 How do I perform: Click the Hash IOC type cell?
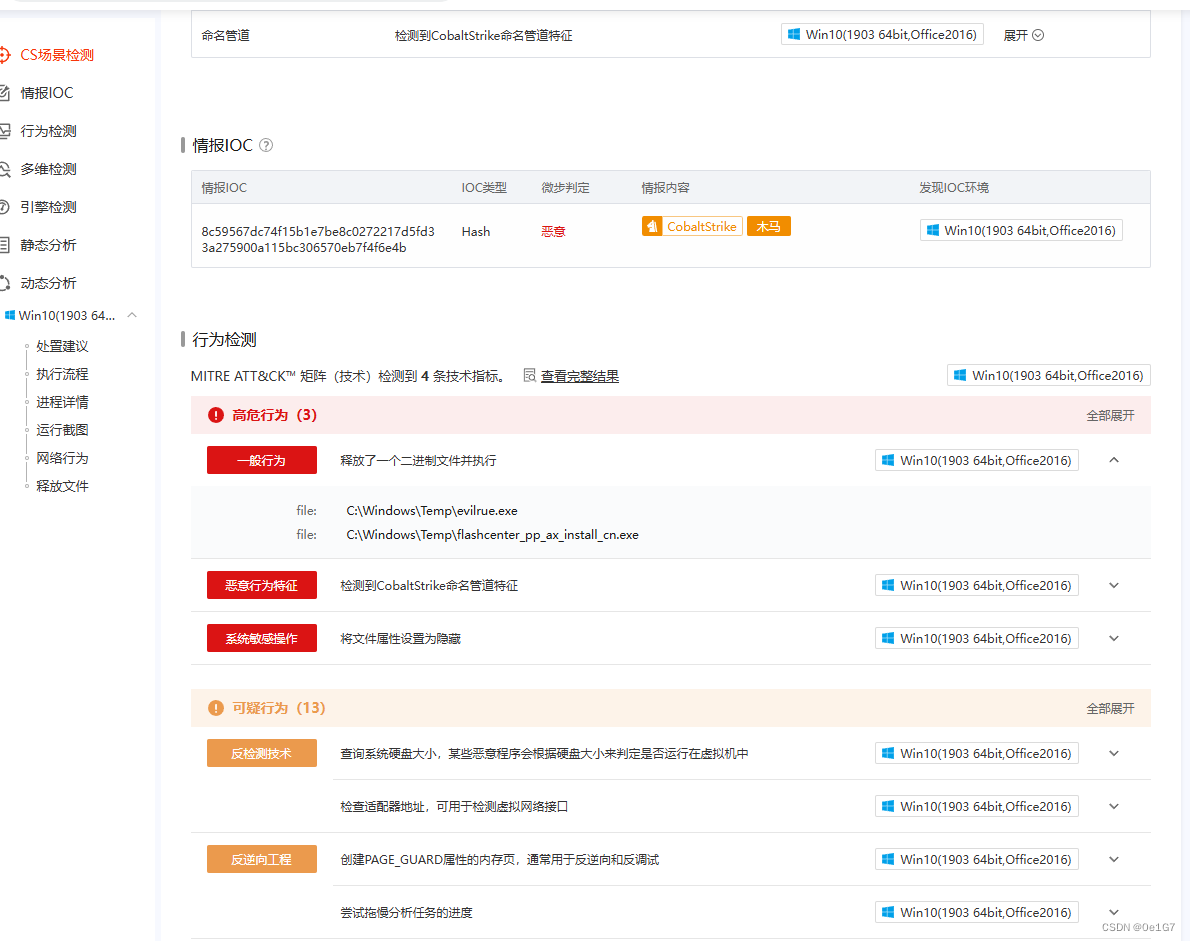coord(476,231)
